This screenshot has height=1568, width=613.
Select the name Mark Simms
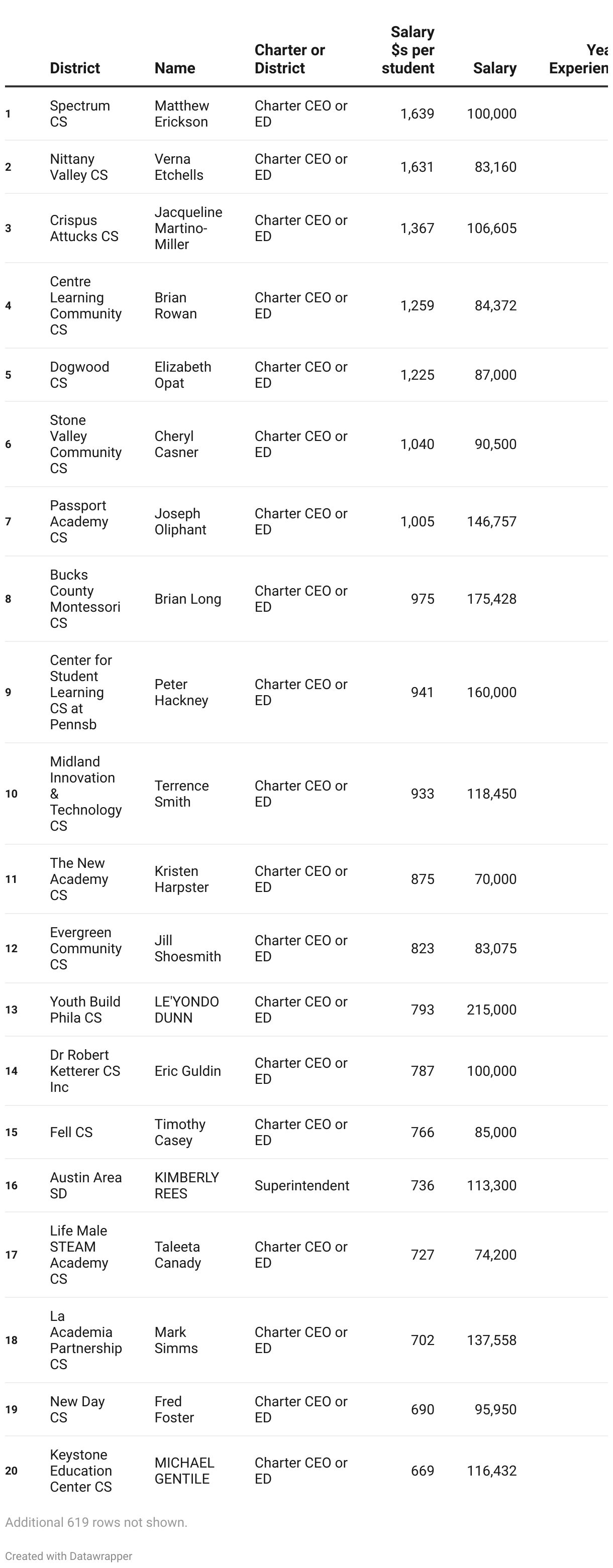point(176,1340)
